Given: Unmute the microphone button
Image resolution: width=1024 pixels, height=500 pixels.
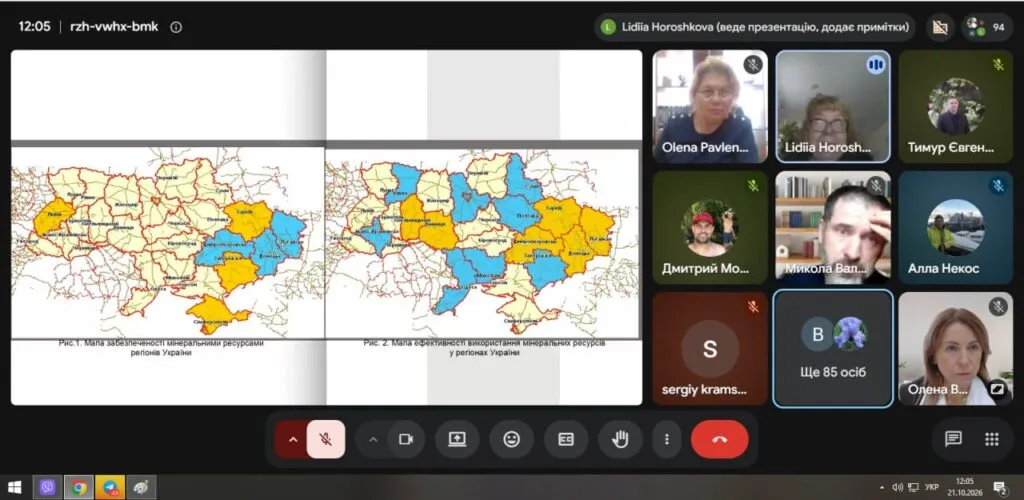Looking at the screenshot, I should coord(325,439).
